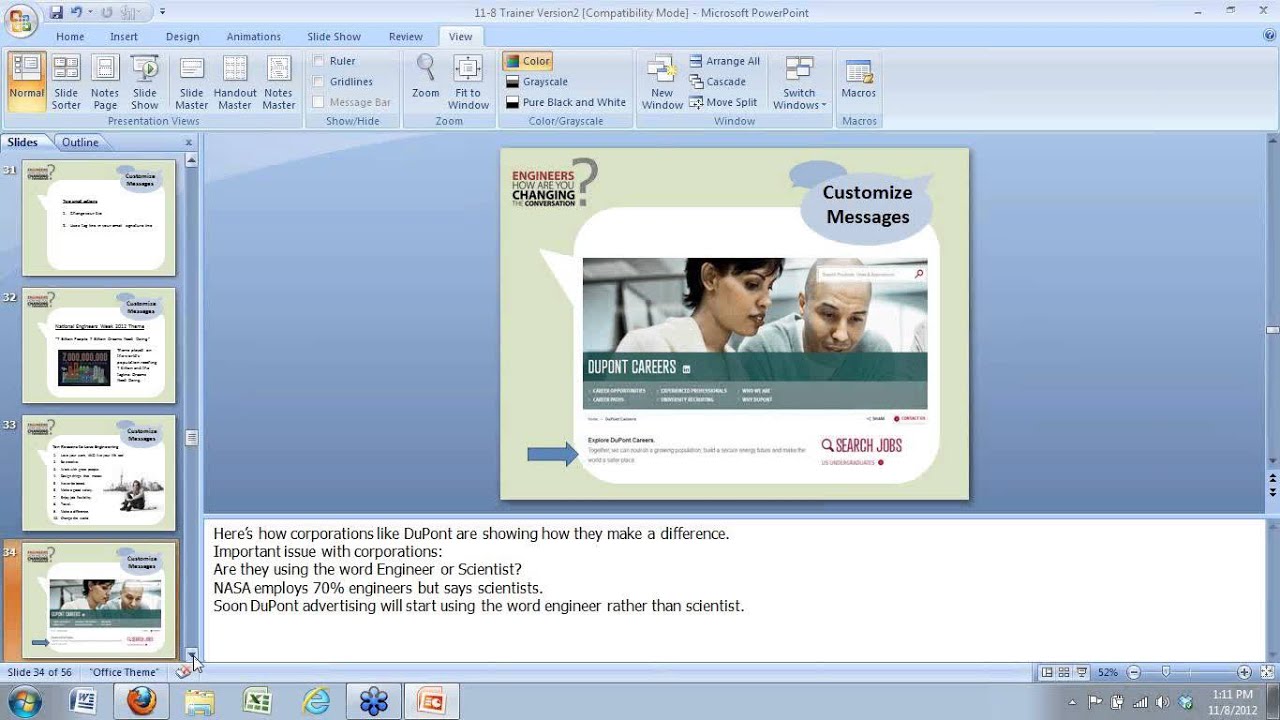Zoom in with the plus button
This screenshot has width=1280, height=720.
click(1244, 672)
